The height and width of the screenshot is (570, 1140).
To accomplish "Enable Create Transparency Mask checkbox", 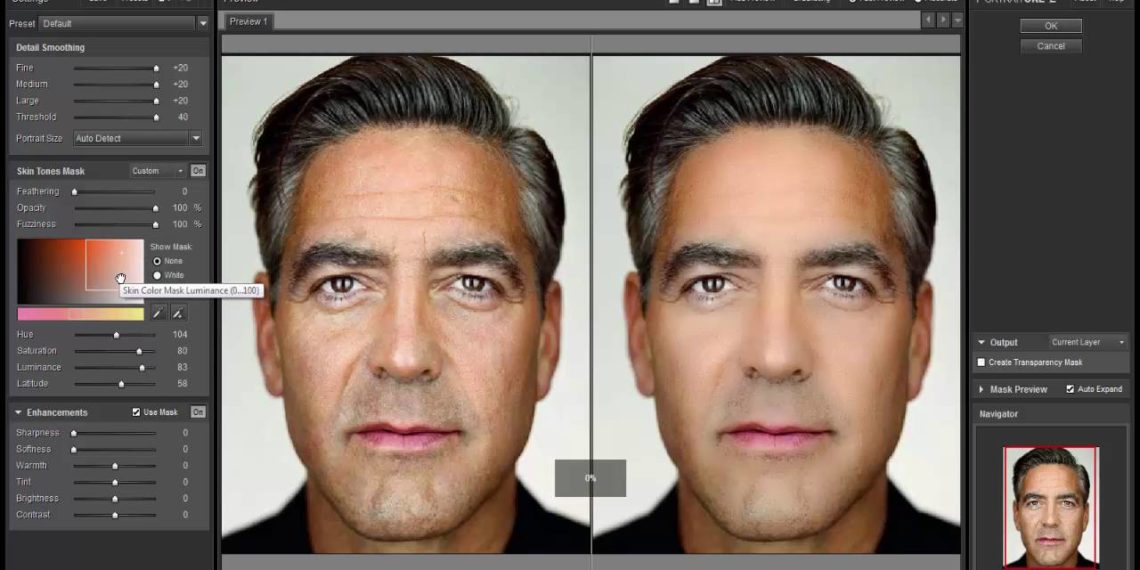I will (982, 362).
